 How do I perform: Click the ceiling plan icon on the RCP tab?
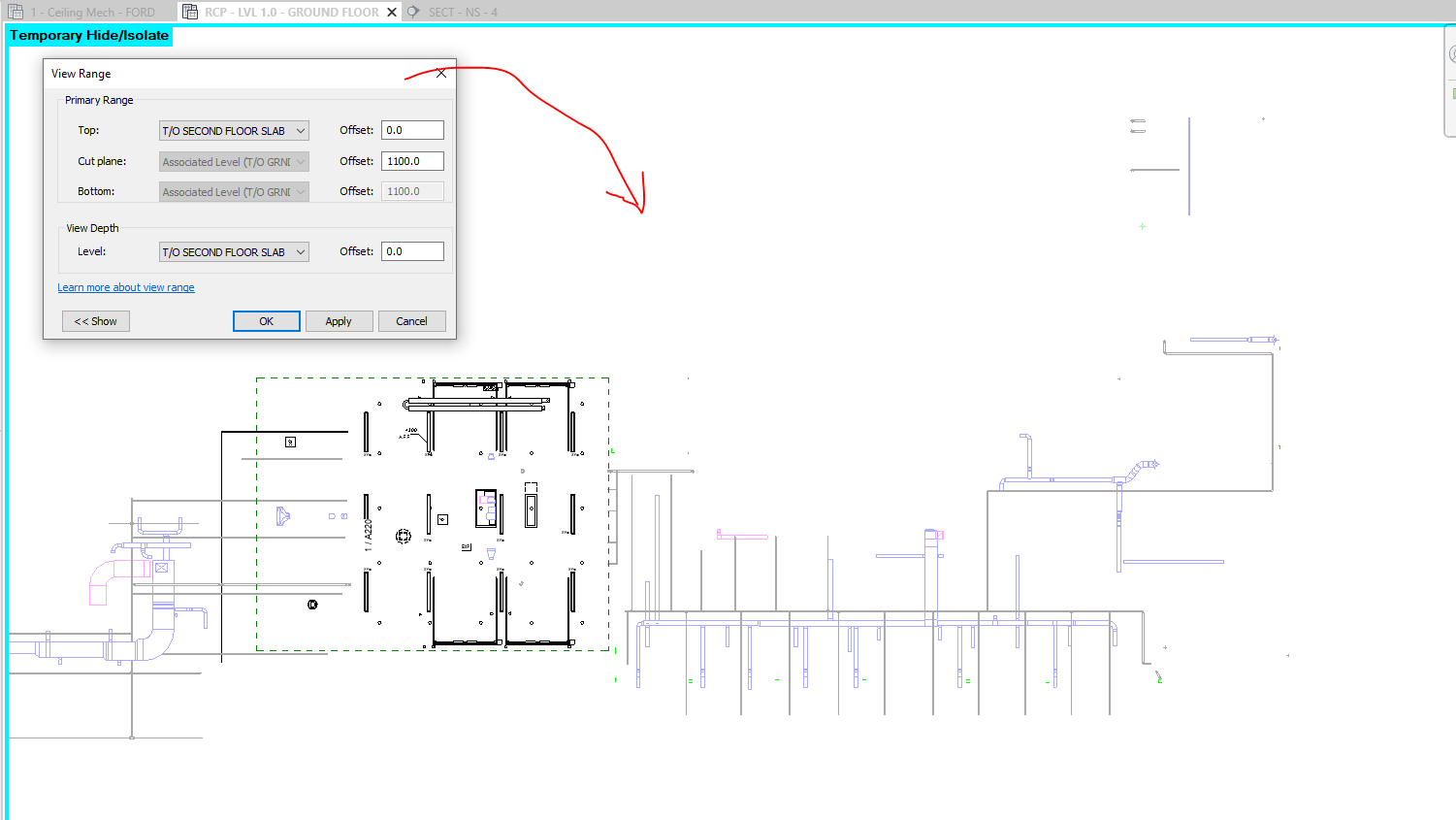tap(190, 13)
